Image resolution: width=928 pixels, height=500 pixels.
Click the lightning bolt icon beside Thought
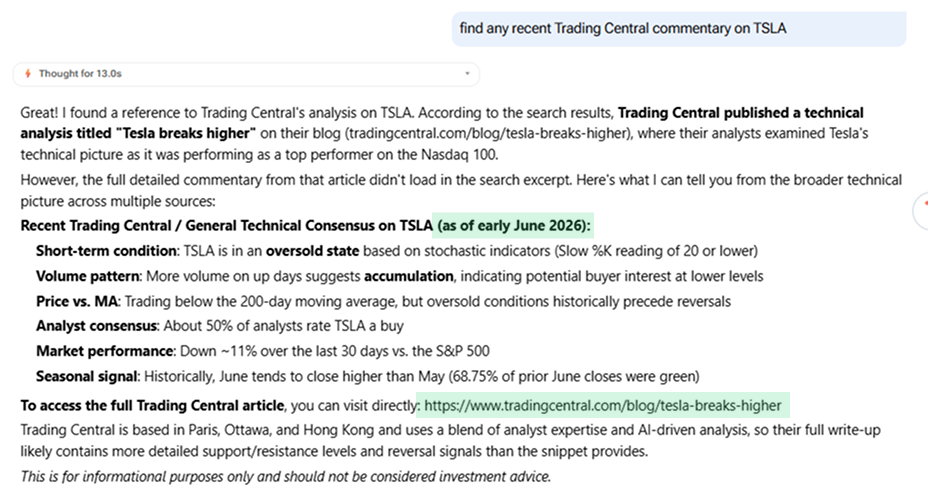pyautogui.click(x=27, y=73)
